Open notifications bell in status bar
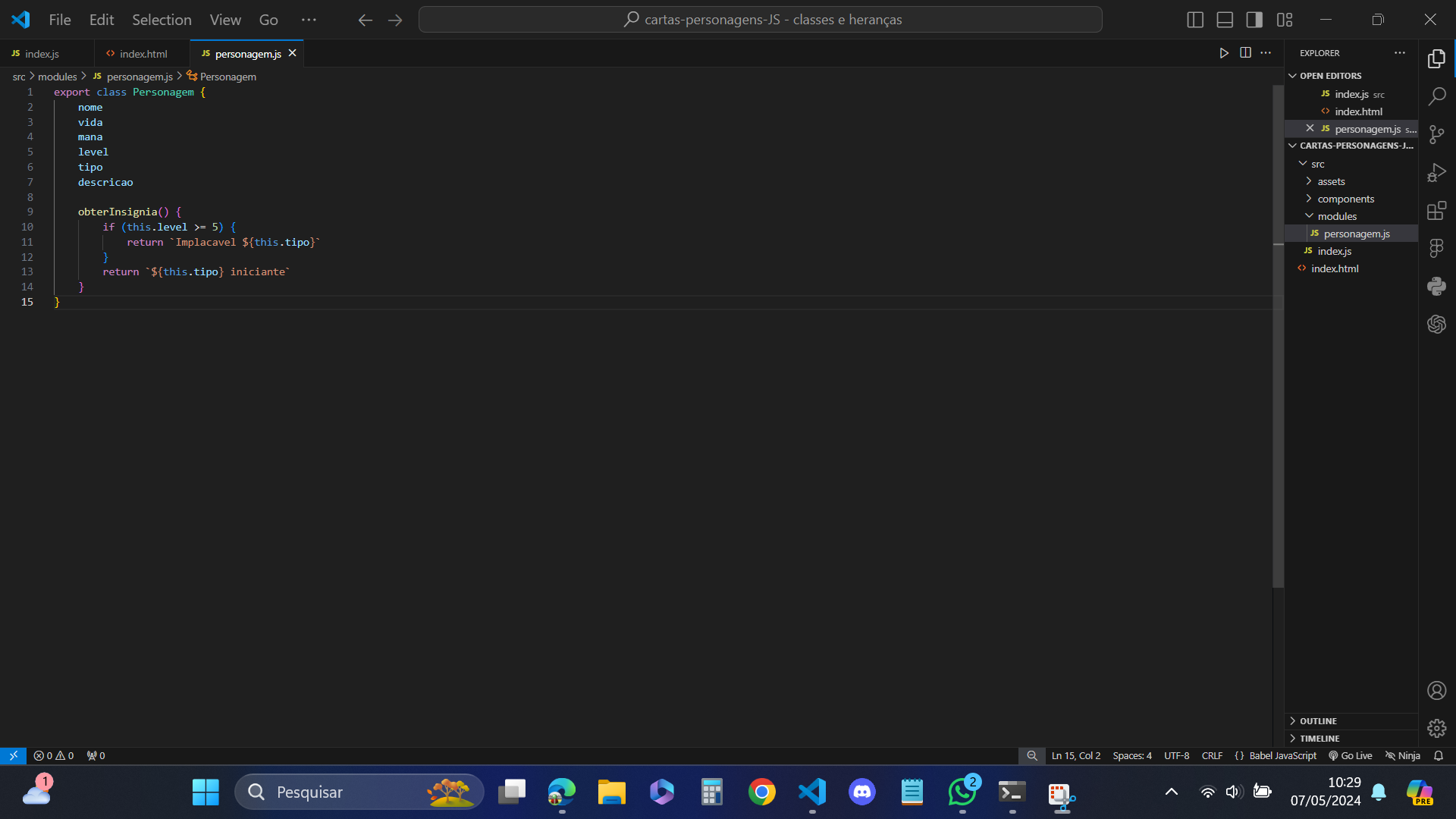 coord(1438,755)
